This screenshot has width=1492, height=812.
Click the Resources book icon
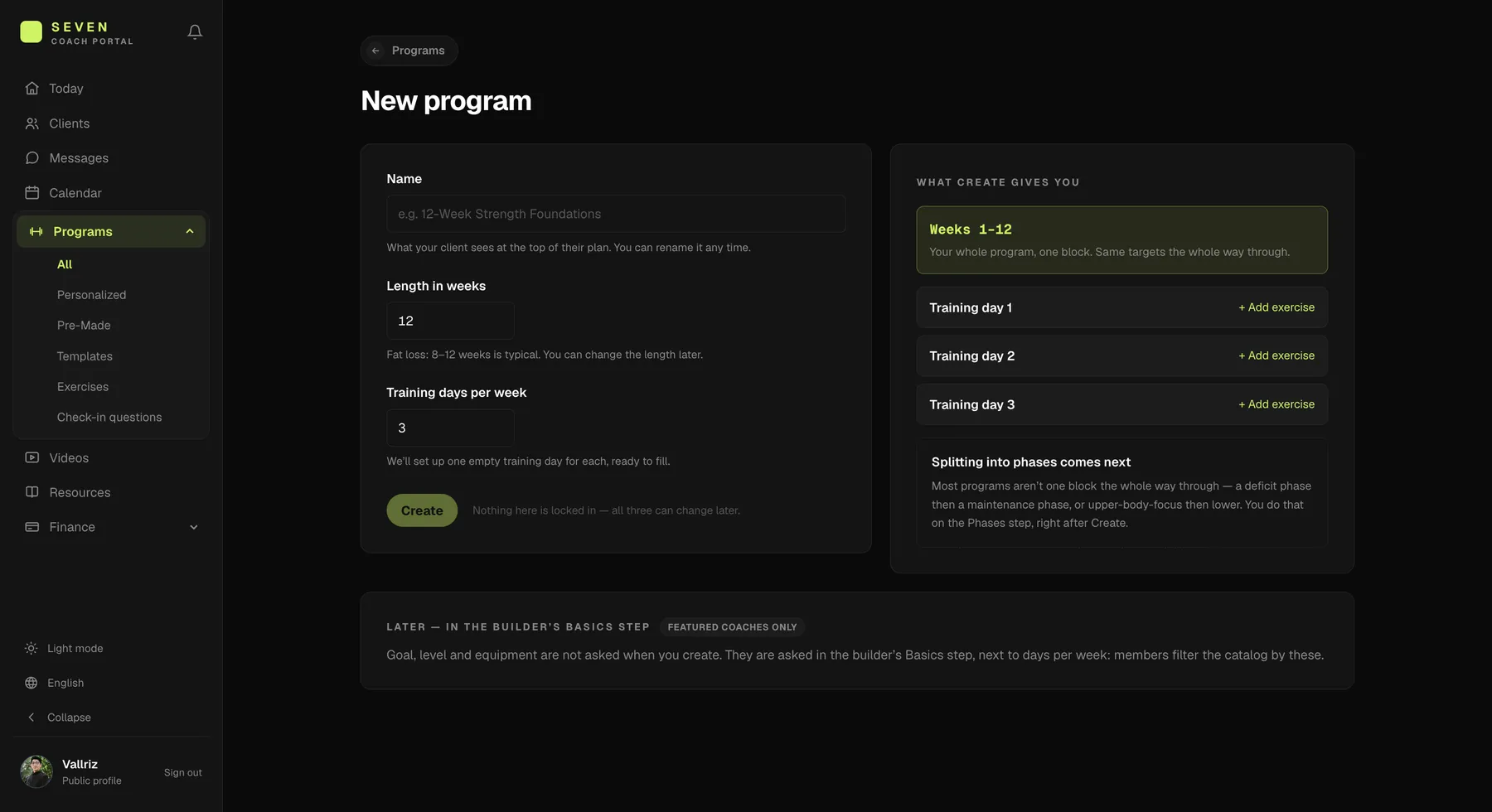click(x=31, y=492)
